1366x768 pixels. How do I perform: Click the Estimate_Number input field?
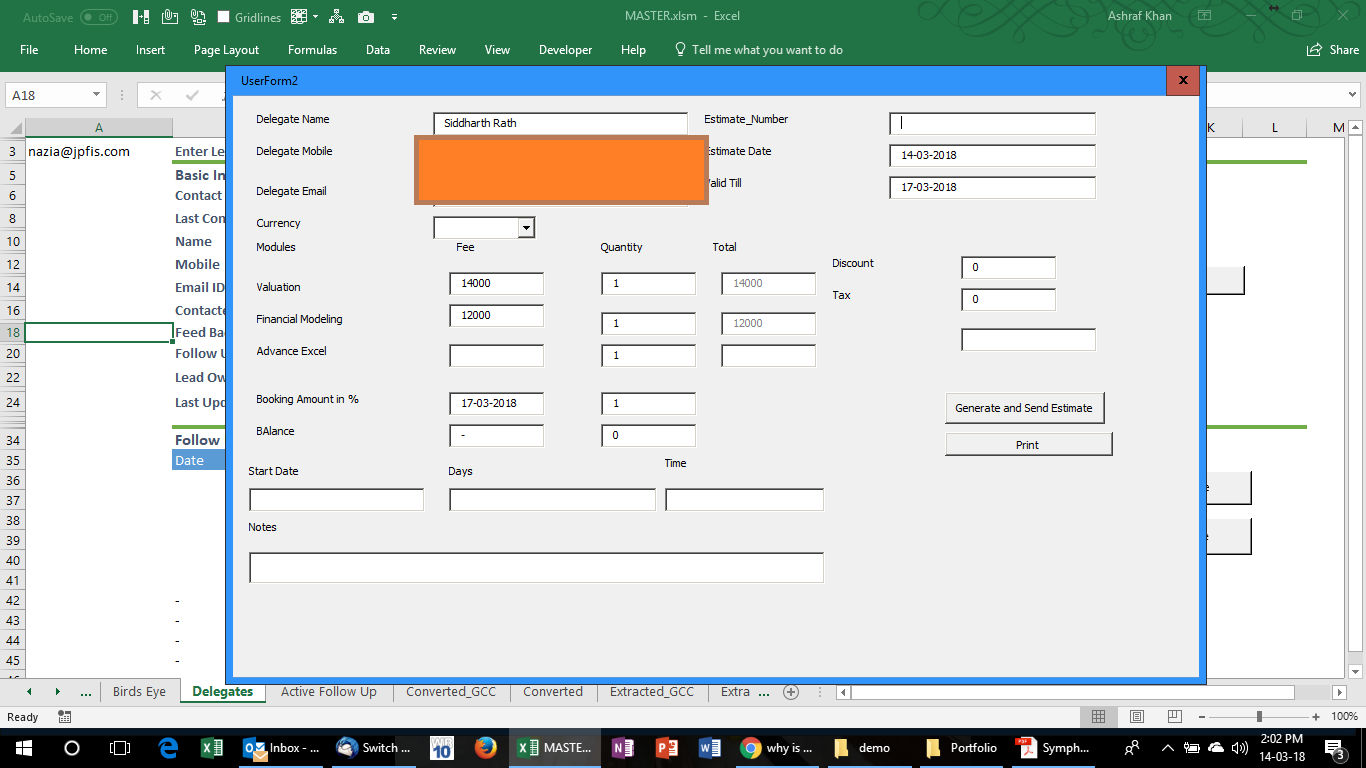[x=992, y=123]
